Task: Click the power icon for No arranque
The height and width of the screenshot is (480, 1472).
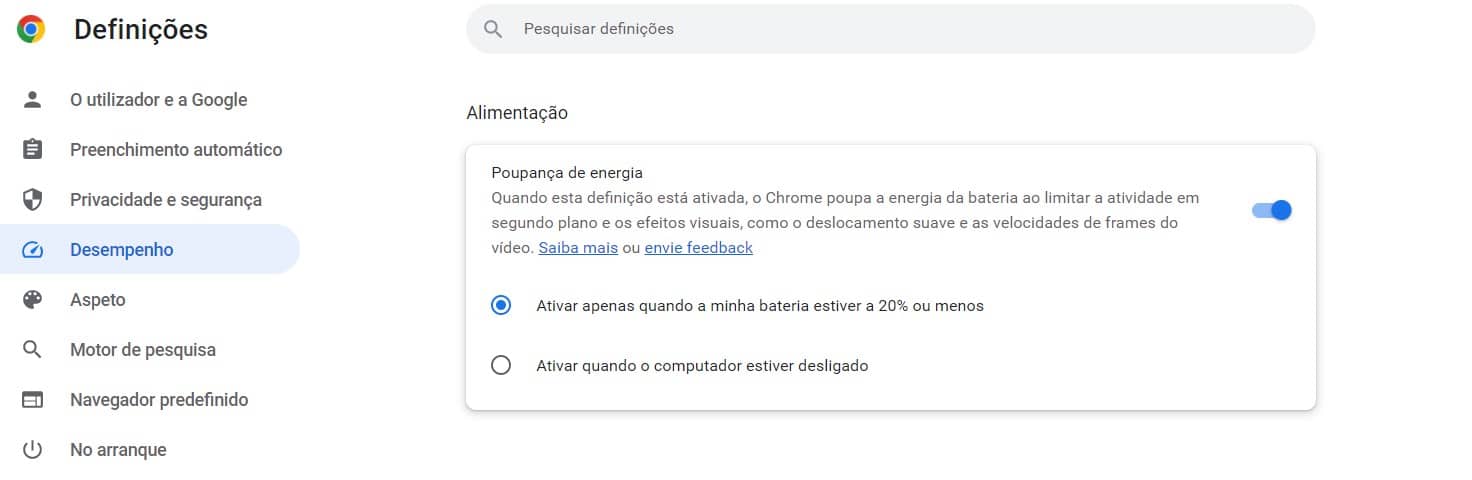Action: (x=33, y=450)
